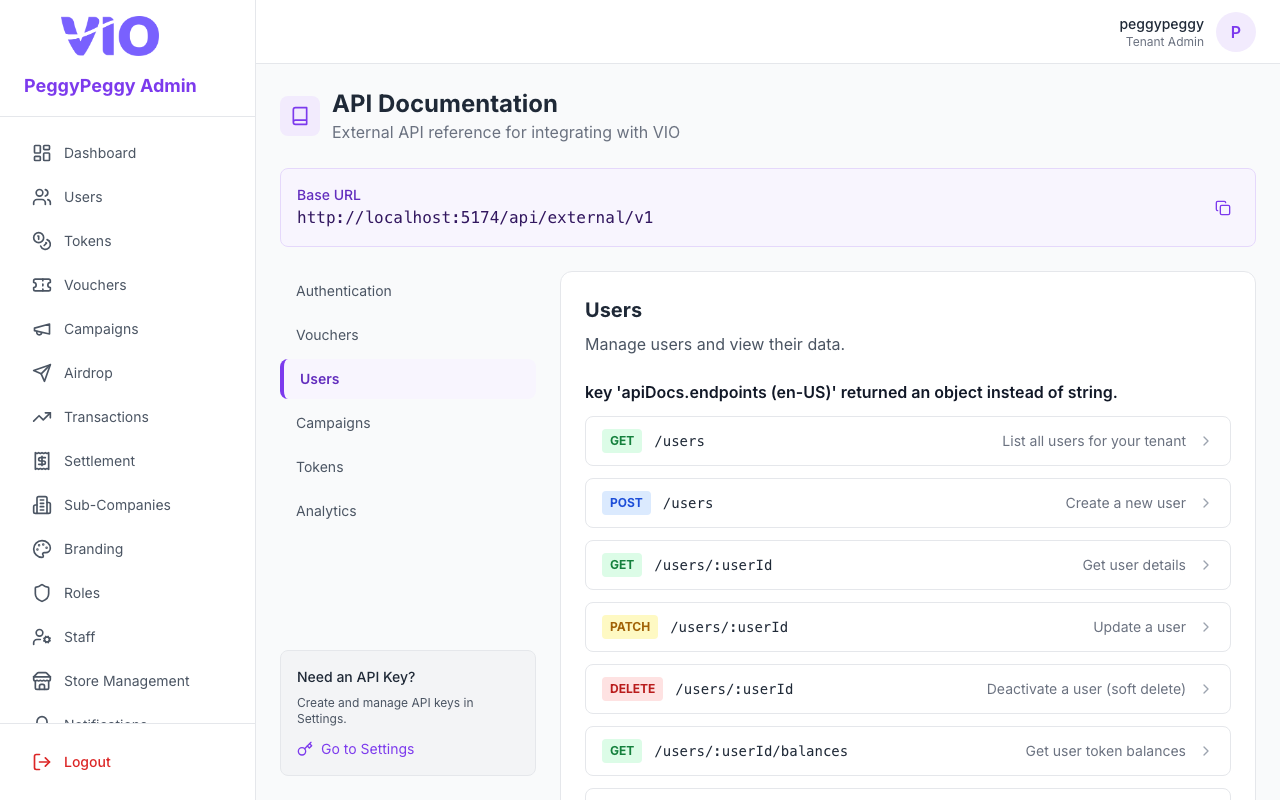Click the 'Need an API Key?' heading
The image size is (1280, 800).
[x=356, y=677]
